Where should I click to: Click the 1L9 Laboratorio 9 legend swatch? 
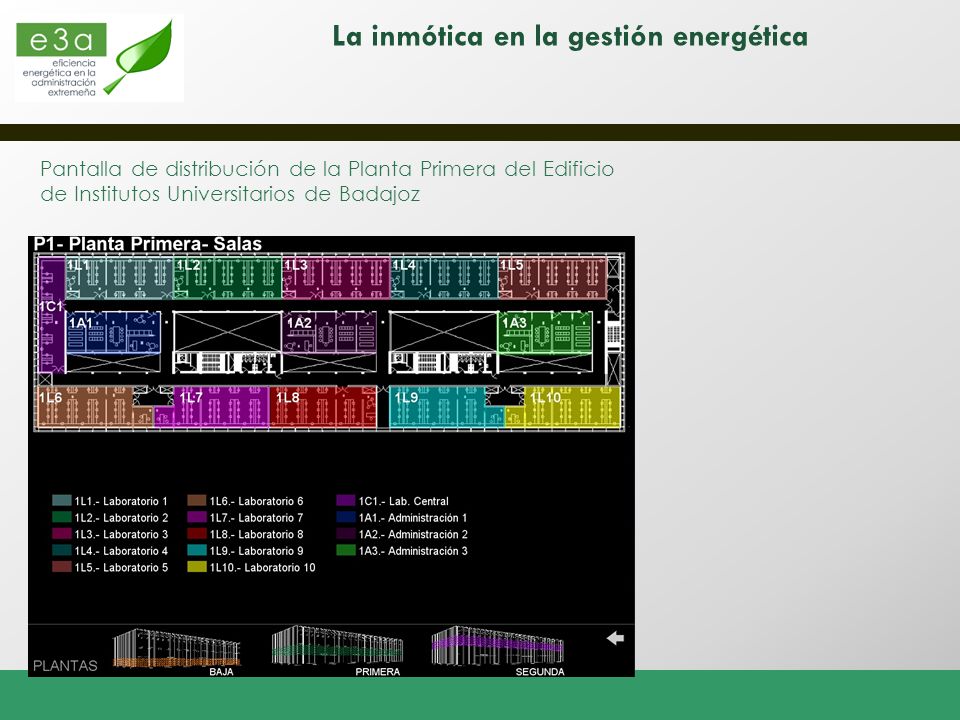pyautogui.click(x=197, y=550)
